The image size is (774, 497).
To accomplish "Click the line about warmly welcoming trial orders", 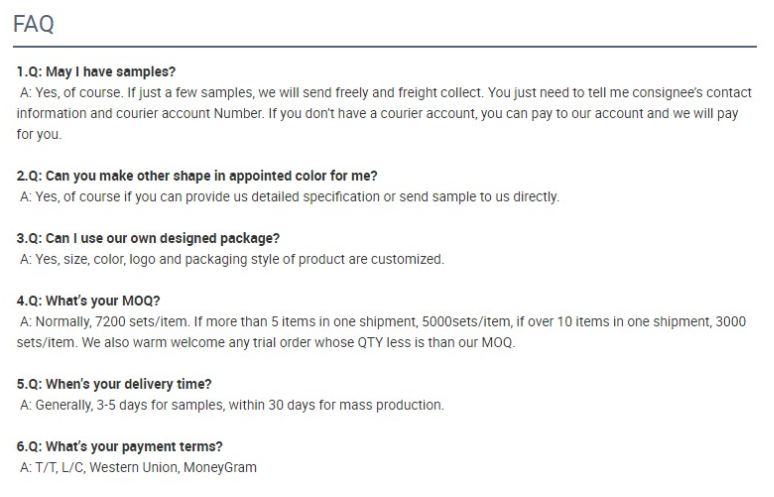I will click(x=264, y=343).
